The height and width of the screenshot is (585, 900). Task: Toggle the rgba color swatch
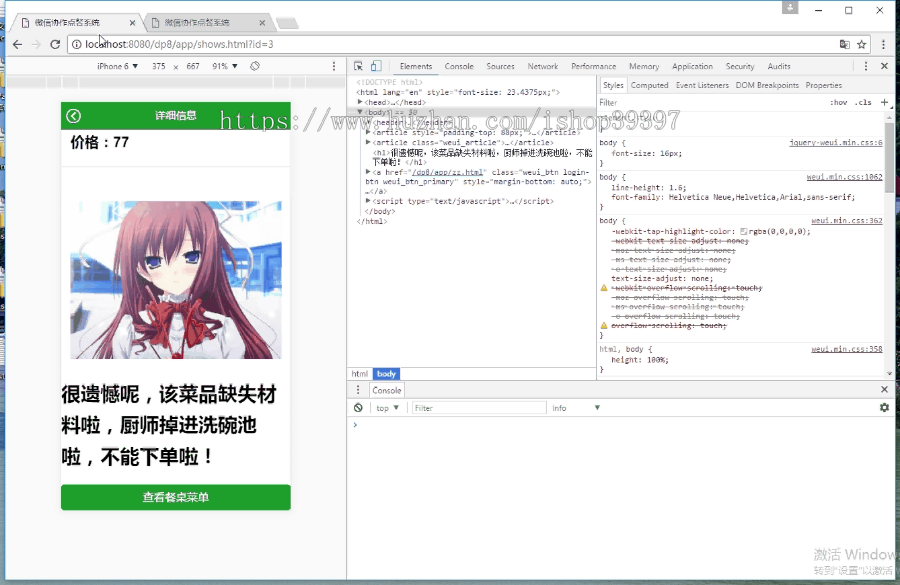pyautogui.click(x=743, y=231)
